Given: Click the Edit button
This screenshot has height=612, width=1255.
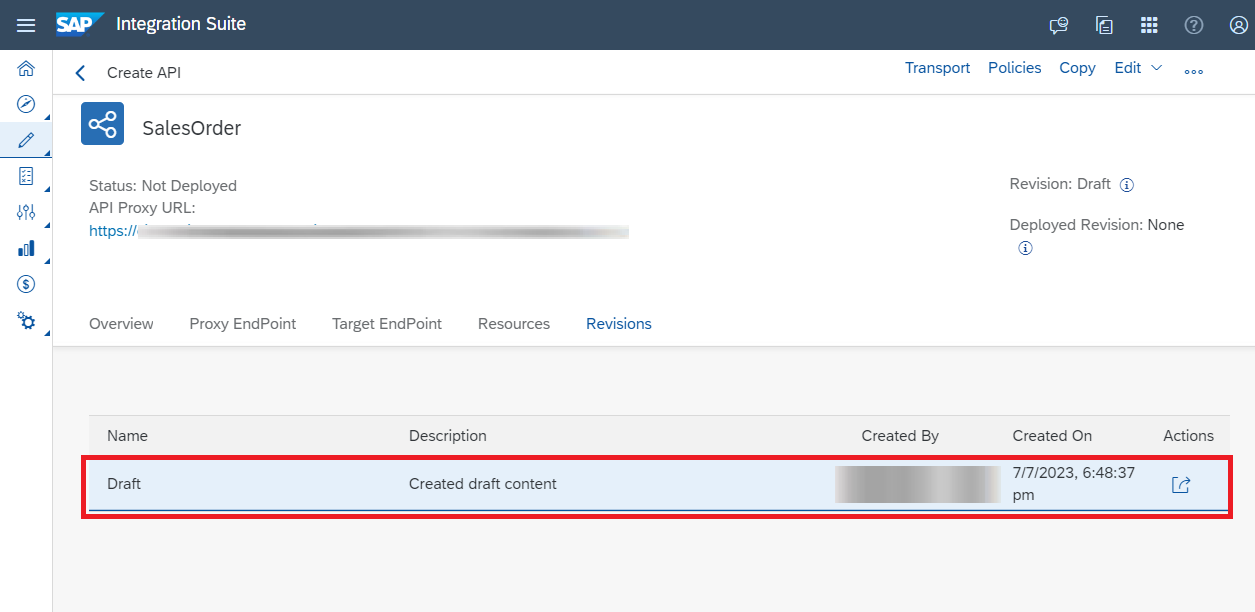Looking at the screenshot, I should click(x=1128, y=68).
